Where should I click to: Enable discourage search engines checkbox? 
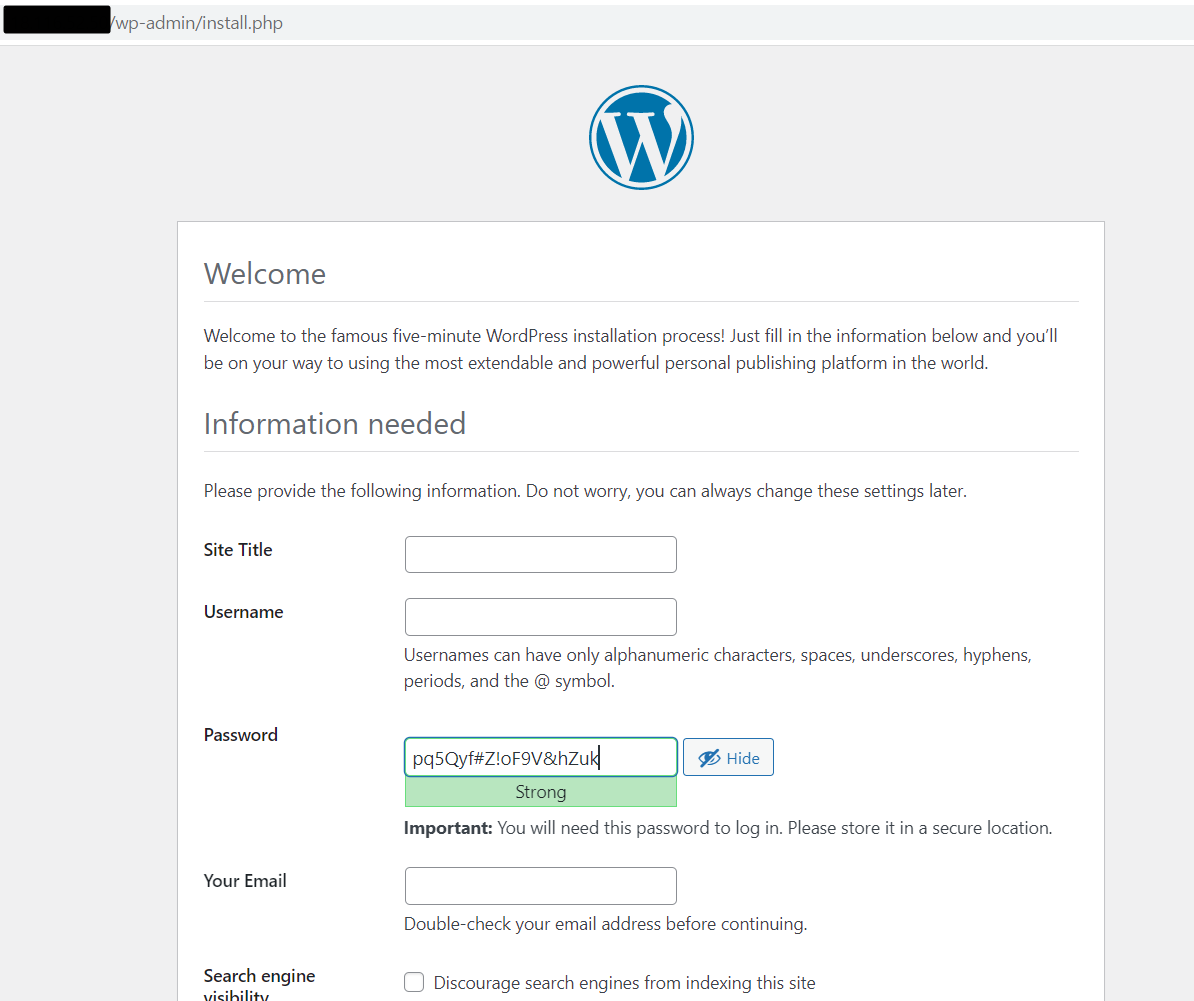414,982
